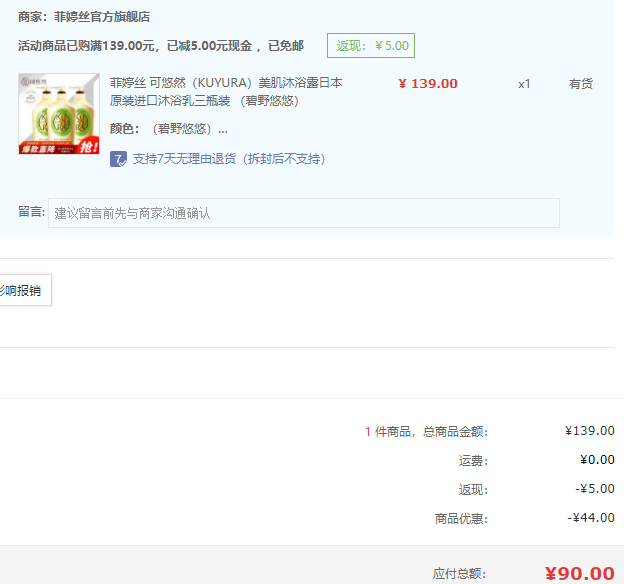
Task: Focus the 留言 message input field
Action: pos(304,213)
